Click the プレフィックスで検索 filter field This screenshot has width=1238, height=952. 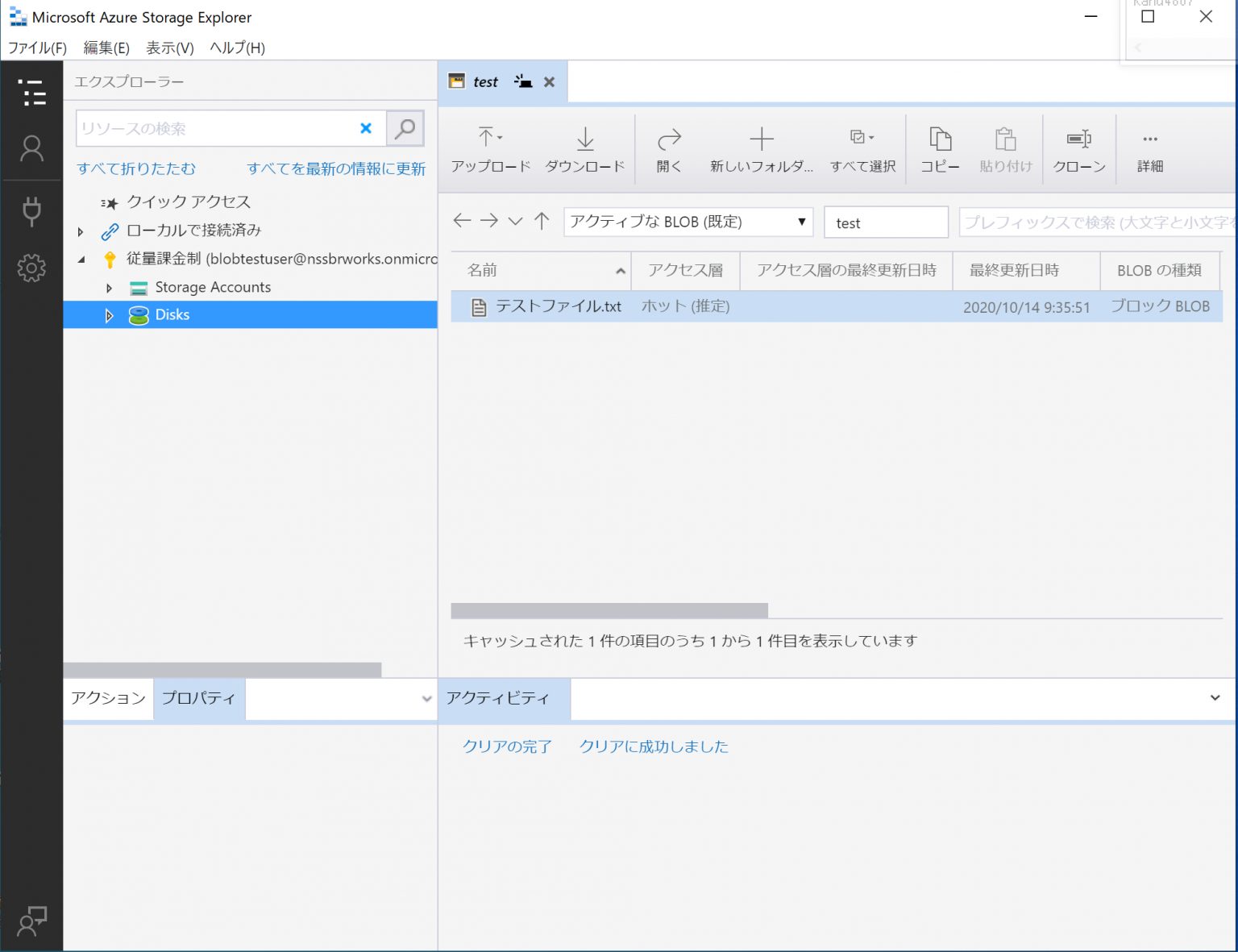point(1098,222)
